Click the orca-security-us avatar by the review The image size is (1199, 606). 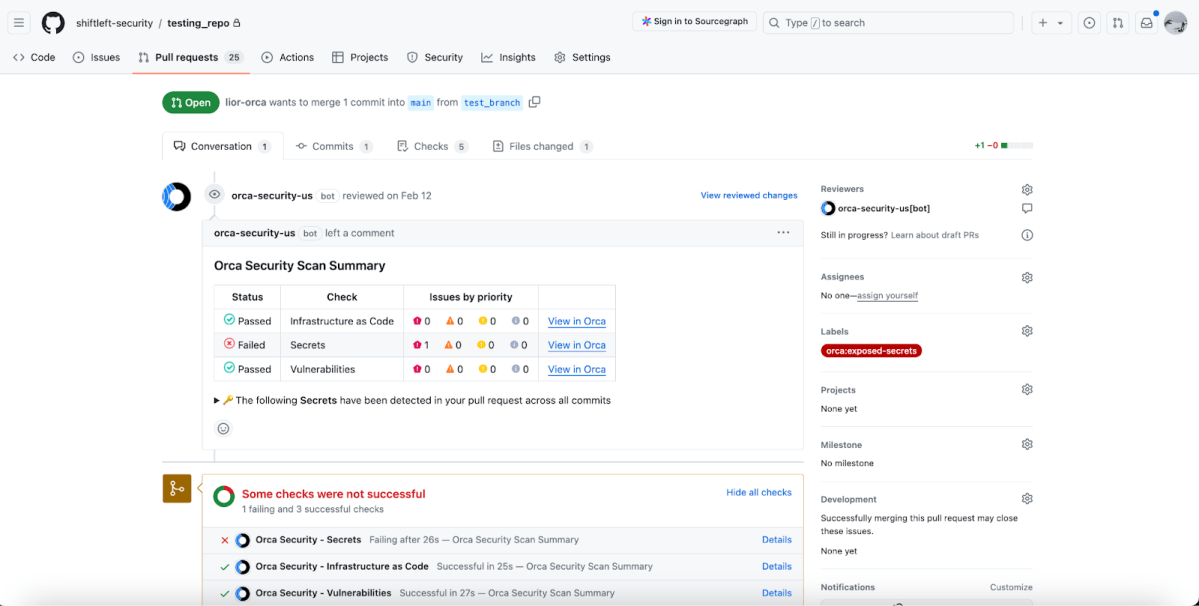177,196
